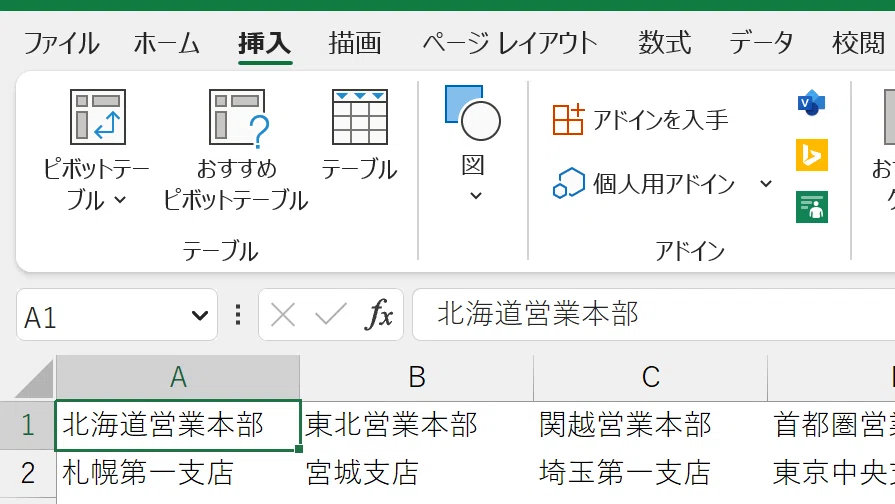895x504 pixels.
Task: Open the ピボットテーブル (PivotTable) icon
Action: (98, 117)
